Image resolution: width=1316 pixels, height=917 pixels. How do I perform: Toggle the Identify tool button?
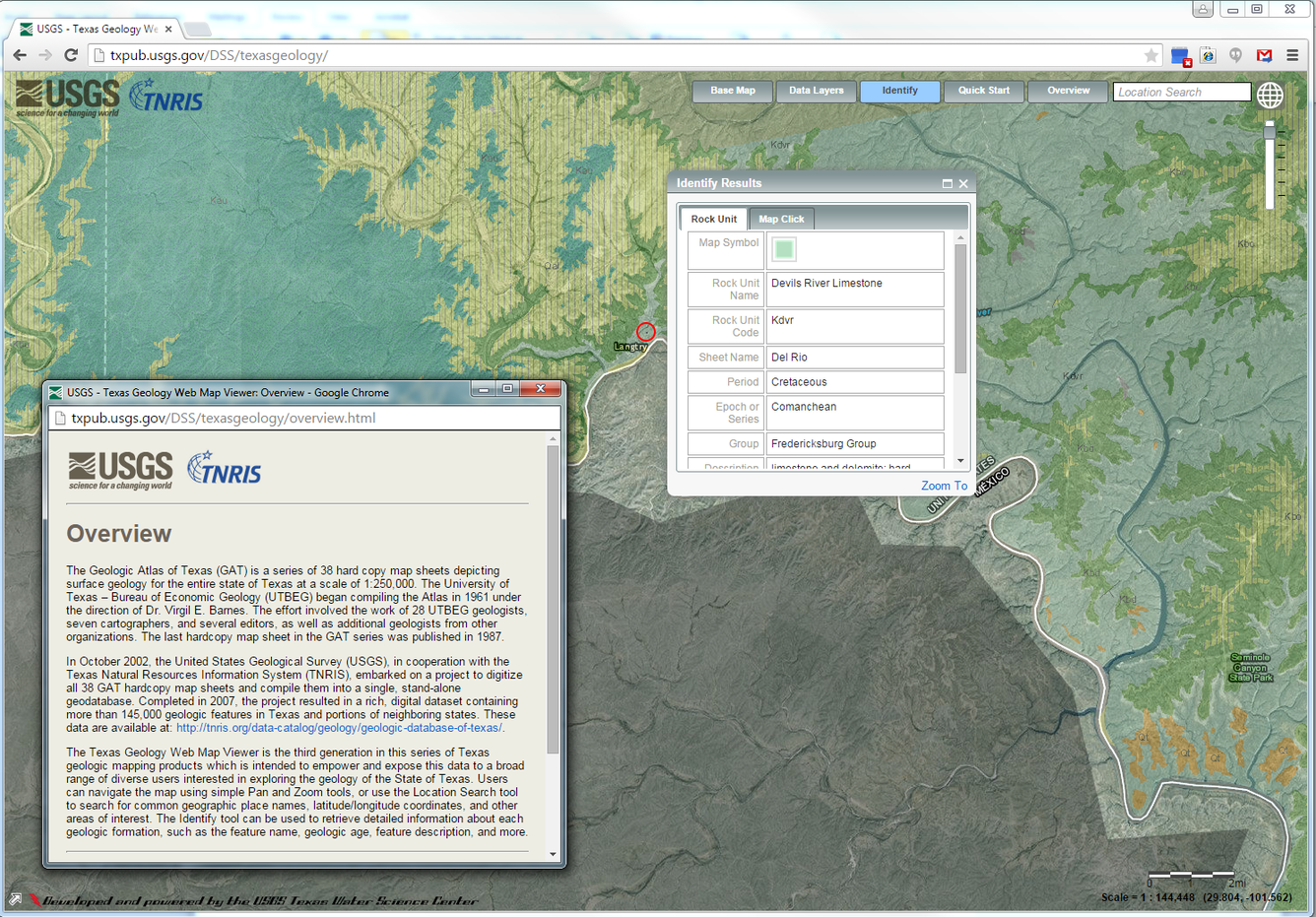(899, 91)
